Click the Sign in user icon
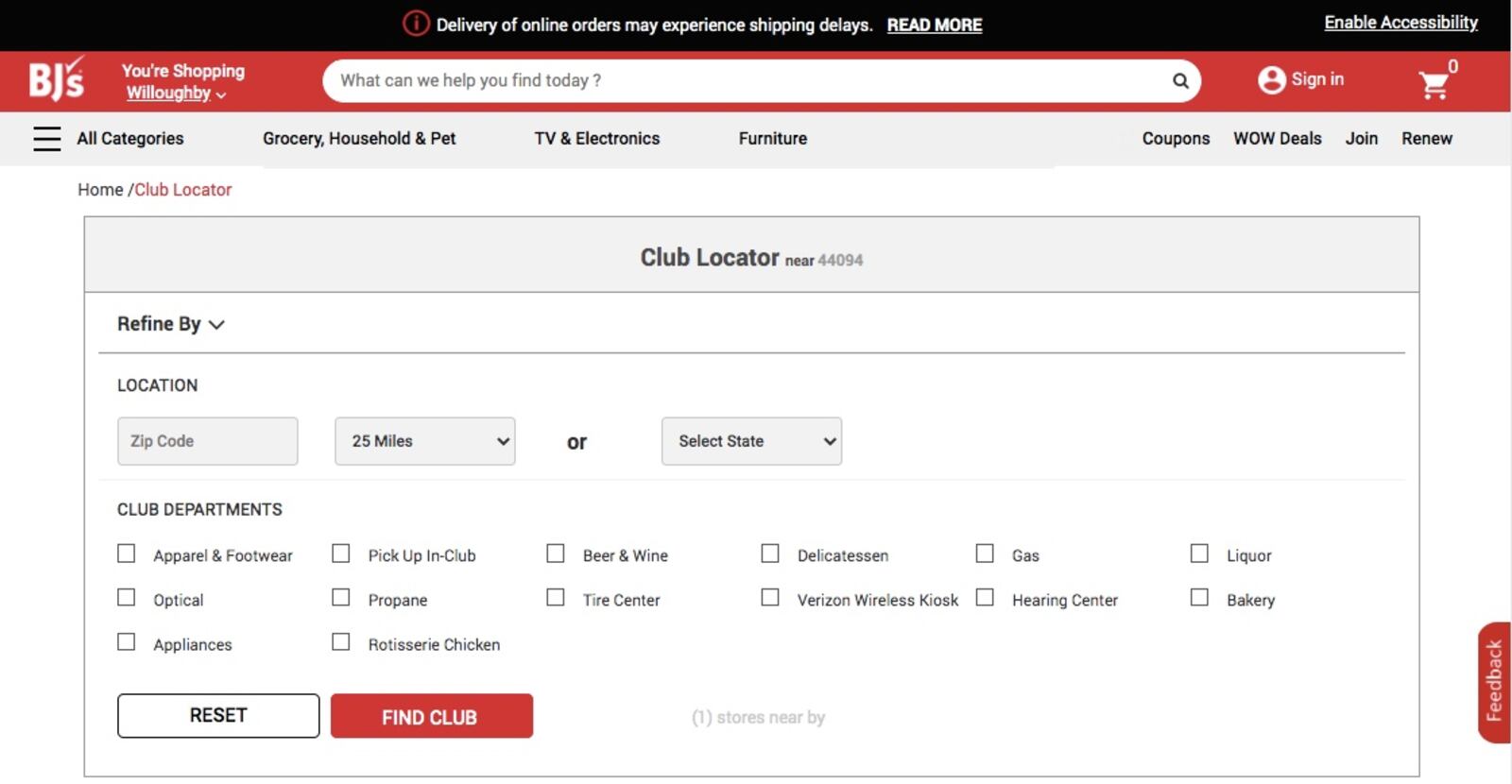Screen dimensions: 1512x784 click(1271, 80)
